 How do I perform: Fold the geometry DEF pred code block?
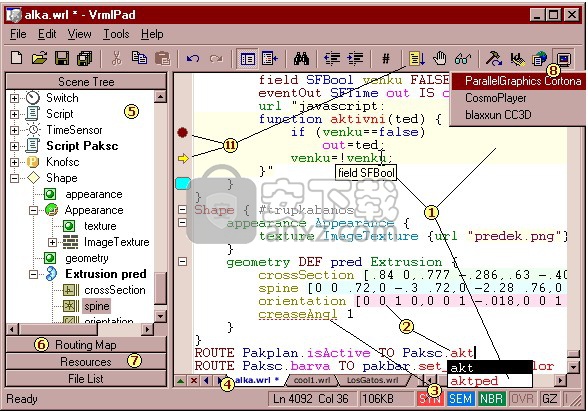(x=182, y=261)
